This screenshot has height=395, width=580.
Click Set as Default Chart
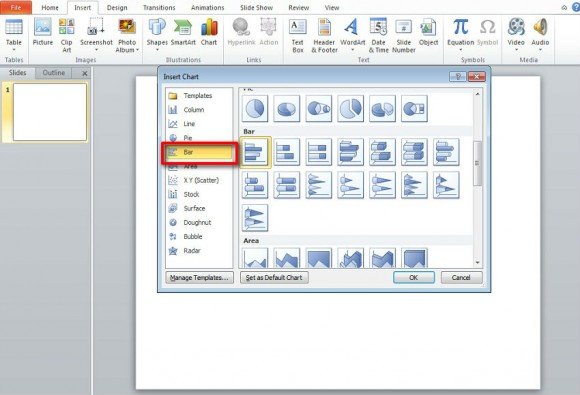274,277
